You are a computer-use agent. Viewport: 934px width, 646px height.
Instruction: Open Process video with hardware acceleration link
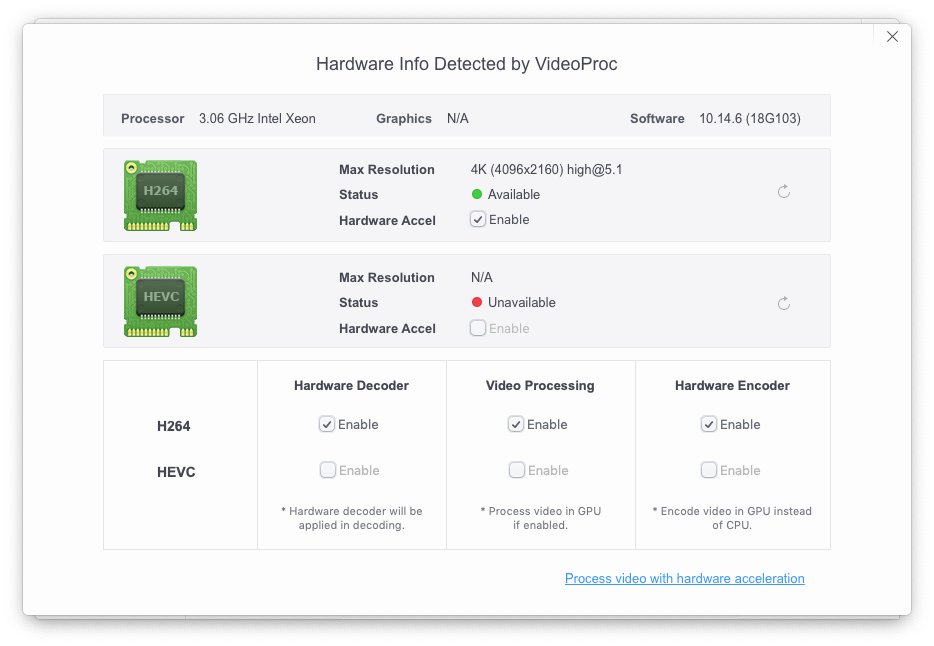684,578
